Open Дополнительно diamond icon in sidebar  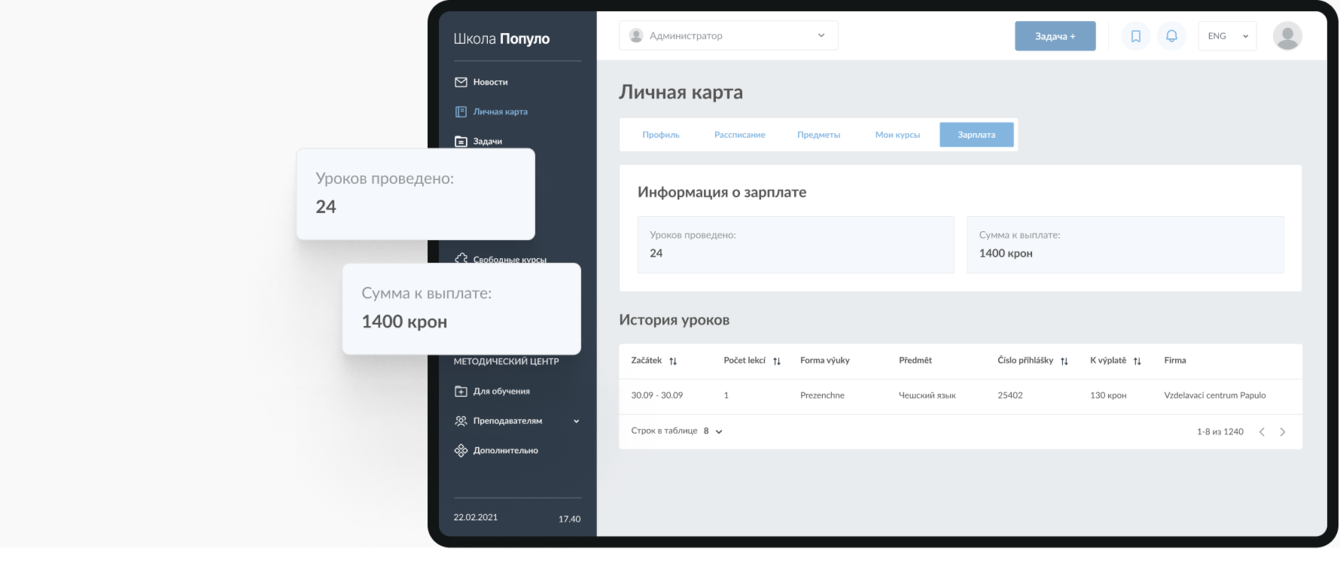[461, 450]
